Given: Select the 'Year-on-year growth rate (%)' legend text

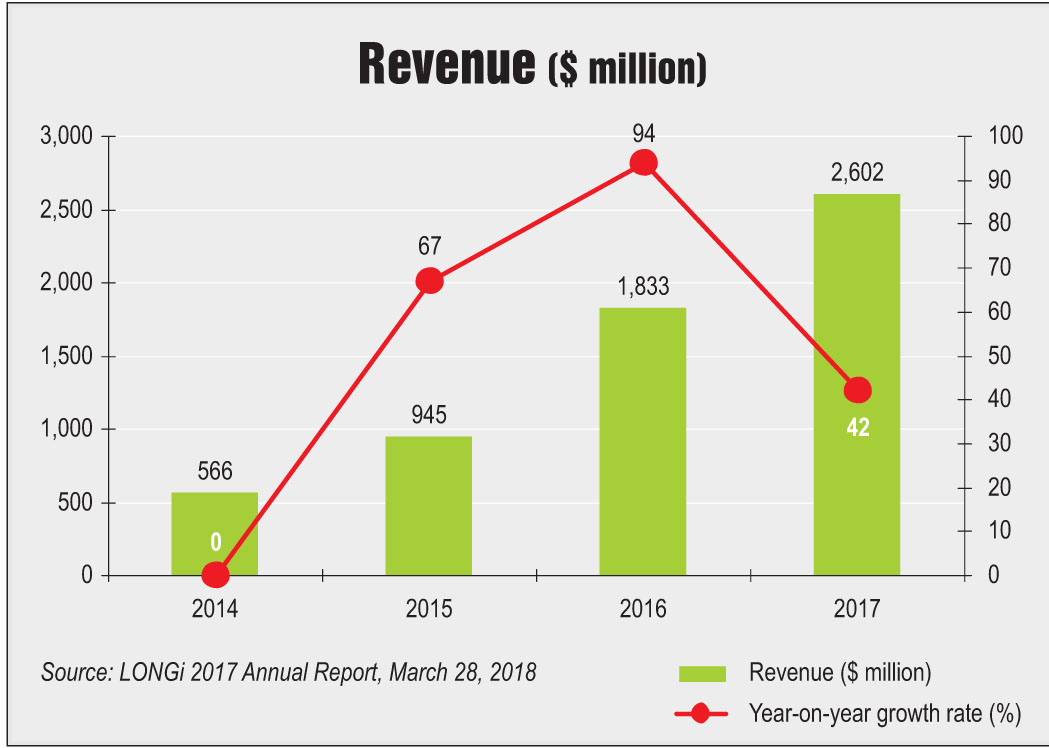Looking at the screenshot, I should coord(884,714).
